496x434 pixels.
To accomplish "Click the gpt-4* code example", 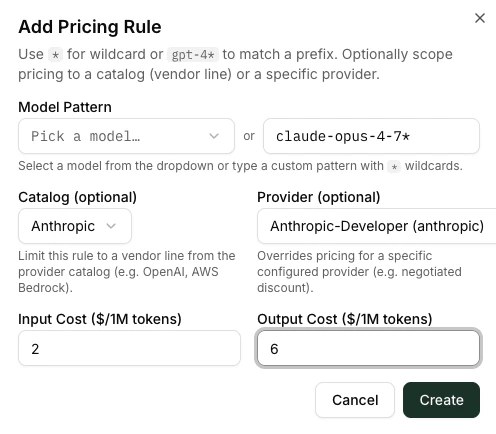I will pyautogui.click(x=193, y=55).
